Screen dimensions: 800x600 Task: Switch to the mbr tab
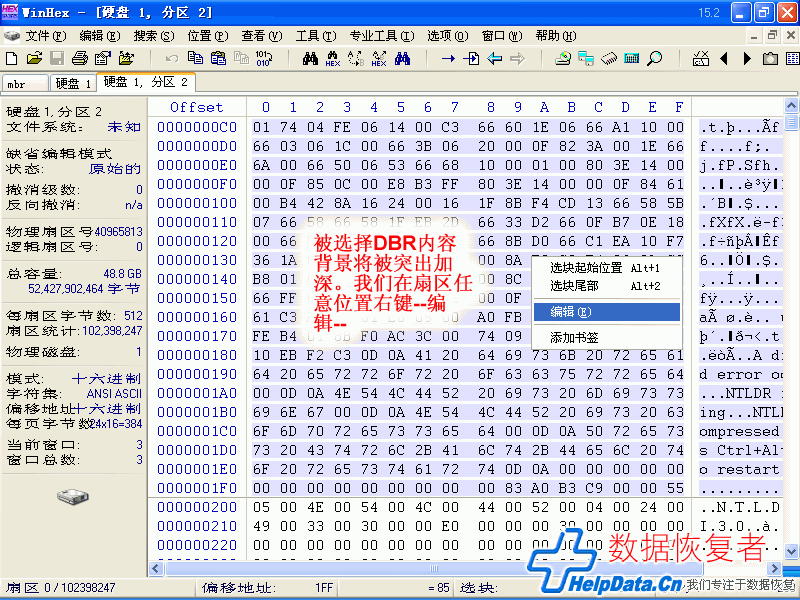pyautogui.click(x=25, y=84)
